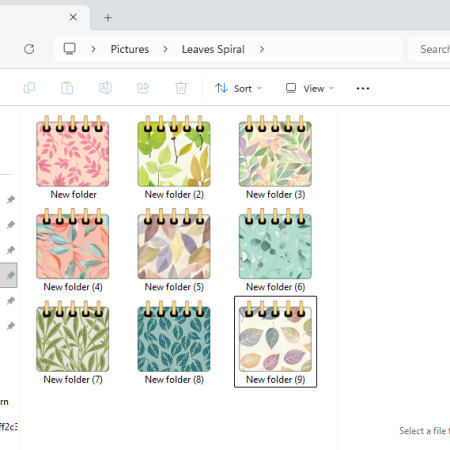The height and width of the screenshot is (450, 450).
Task: Click the Rename icon in toolbar
Action: [105, 88]
